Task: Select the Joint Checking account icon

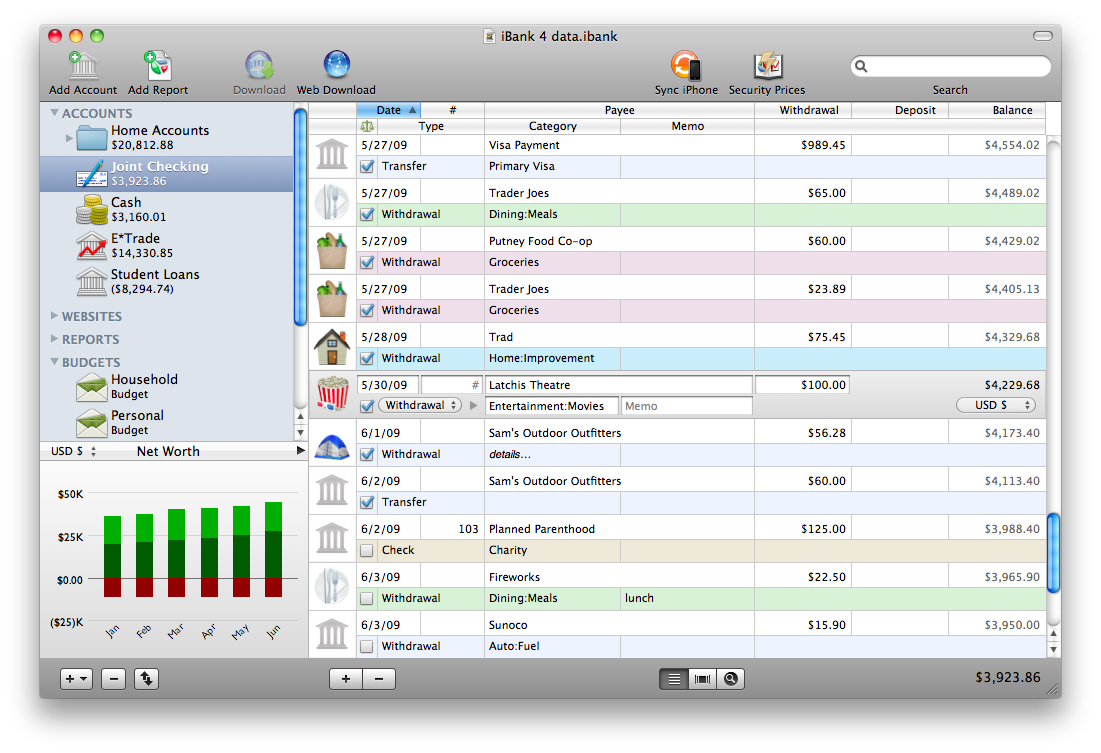Action: pos(91,173)
